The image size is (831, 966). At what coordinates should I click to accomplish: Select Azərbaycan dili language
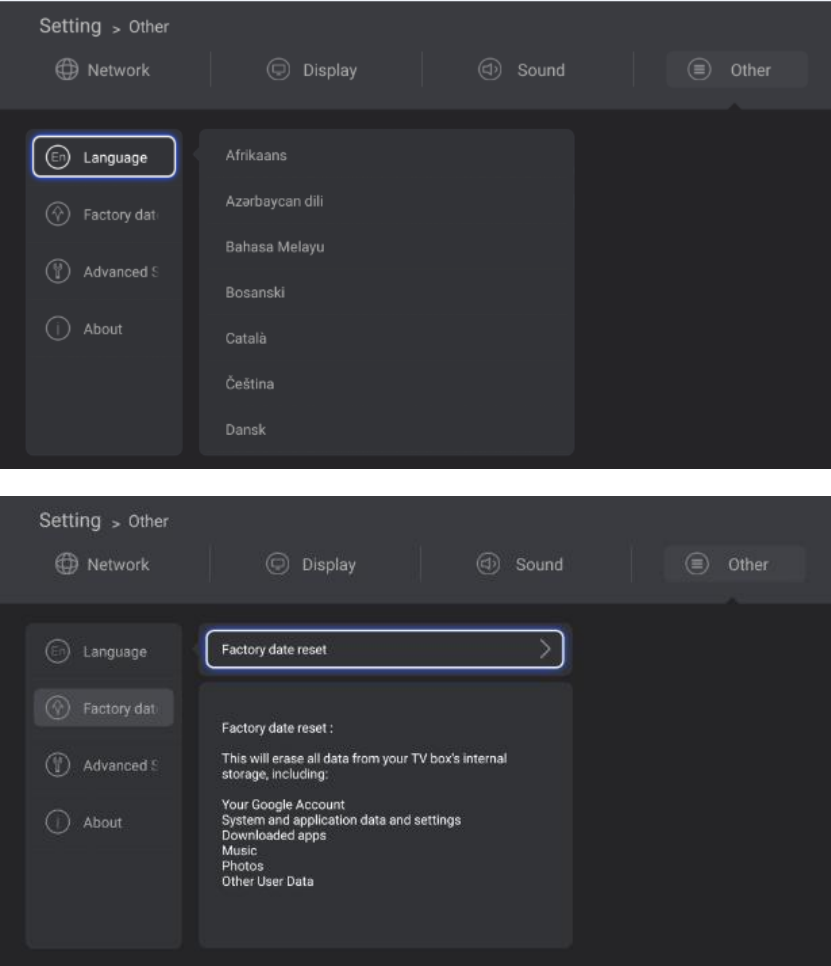point(274,201)
